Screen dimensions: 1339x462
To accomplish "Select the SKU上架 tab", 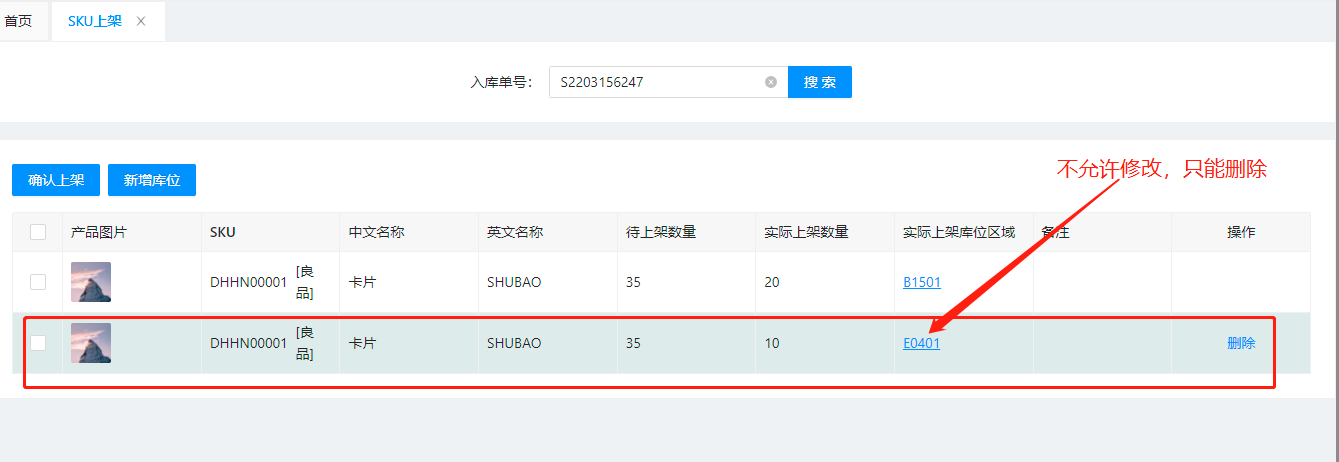I will pos(95,21).
